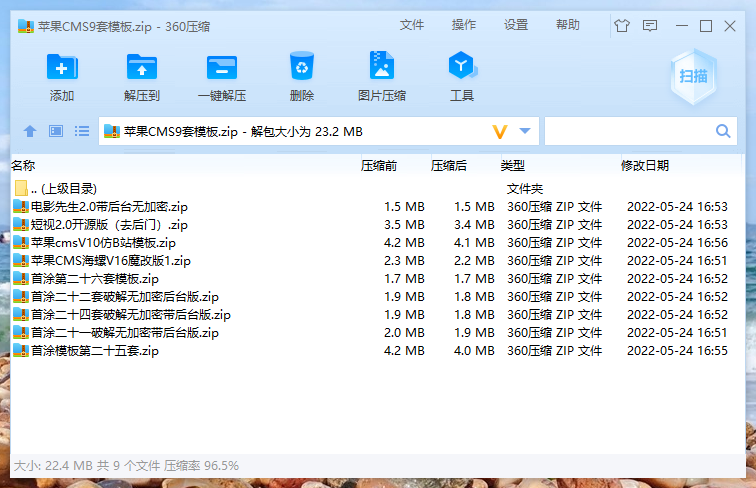This screenshot has width=756, height=488.
Task: Select 首涂第二十六套模板.zip
Action: (377, 278)
